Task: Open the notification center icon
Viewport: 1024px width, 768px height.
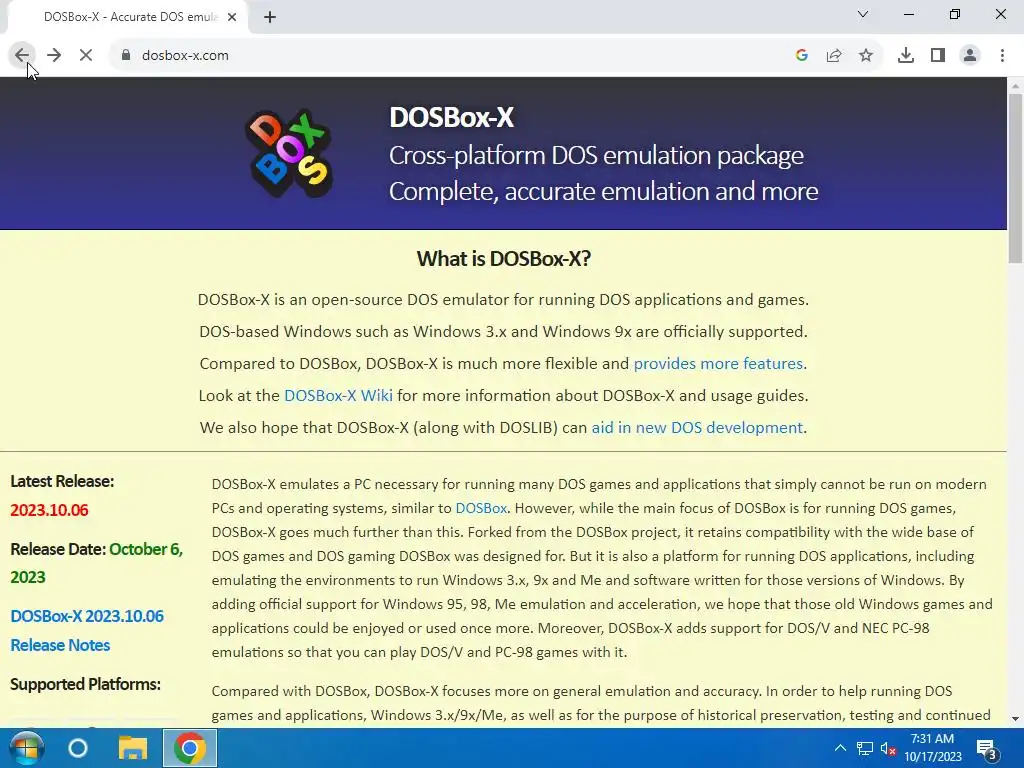Action: pyautogui.click(x=987, y=749)
